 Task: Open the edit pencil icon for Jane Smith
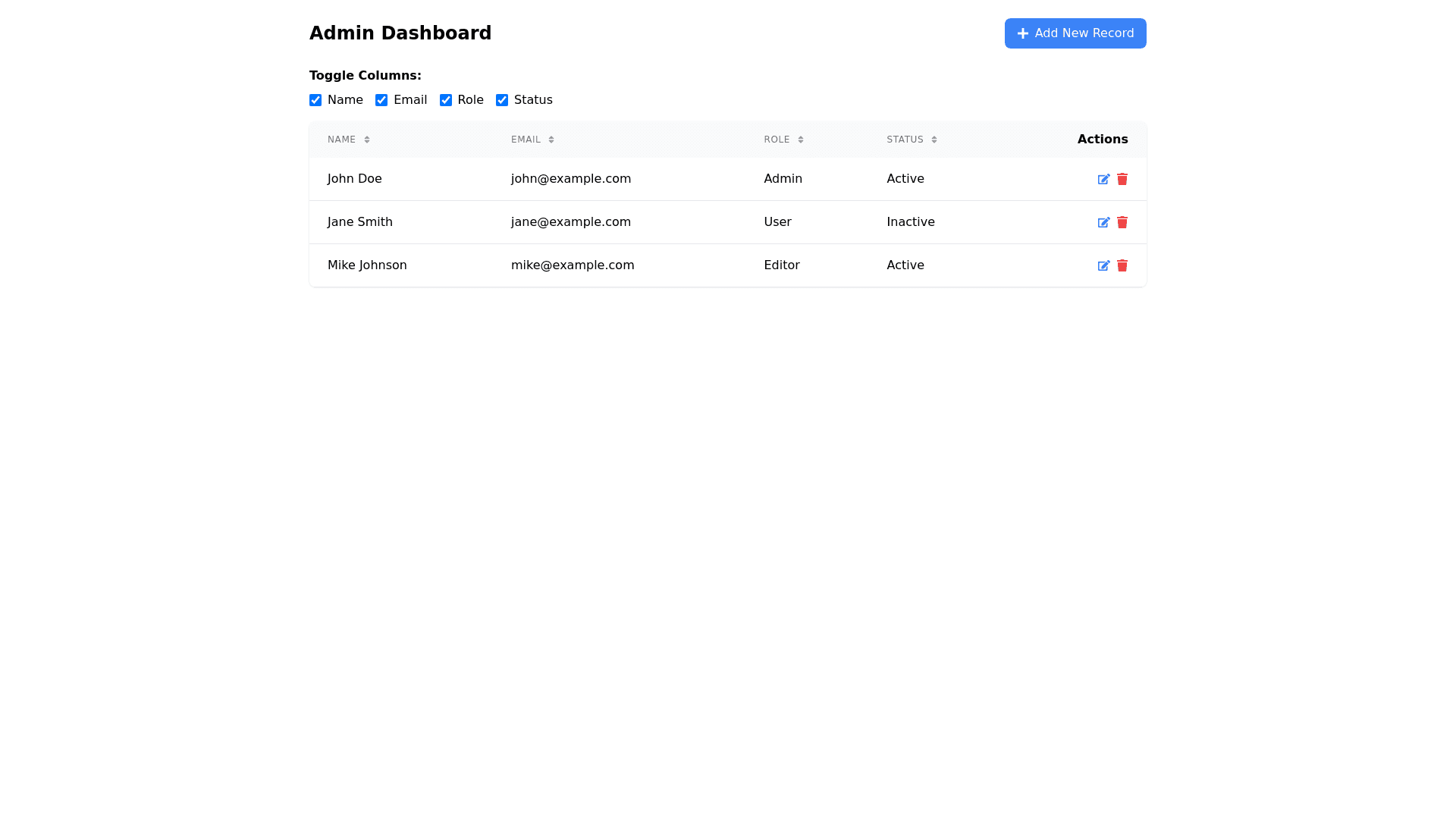pos(1103,222)
